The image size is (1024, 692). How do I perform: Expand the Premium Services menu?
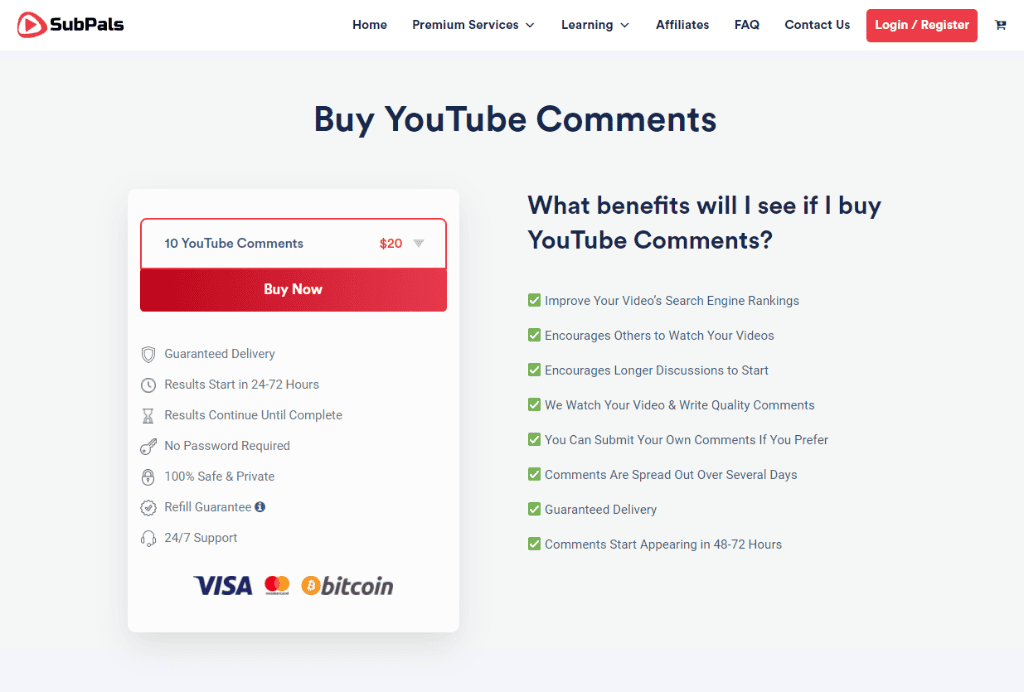coord(473,25)
